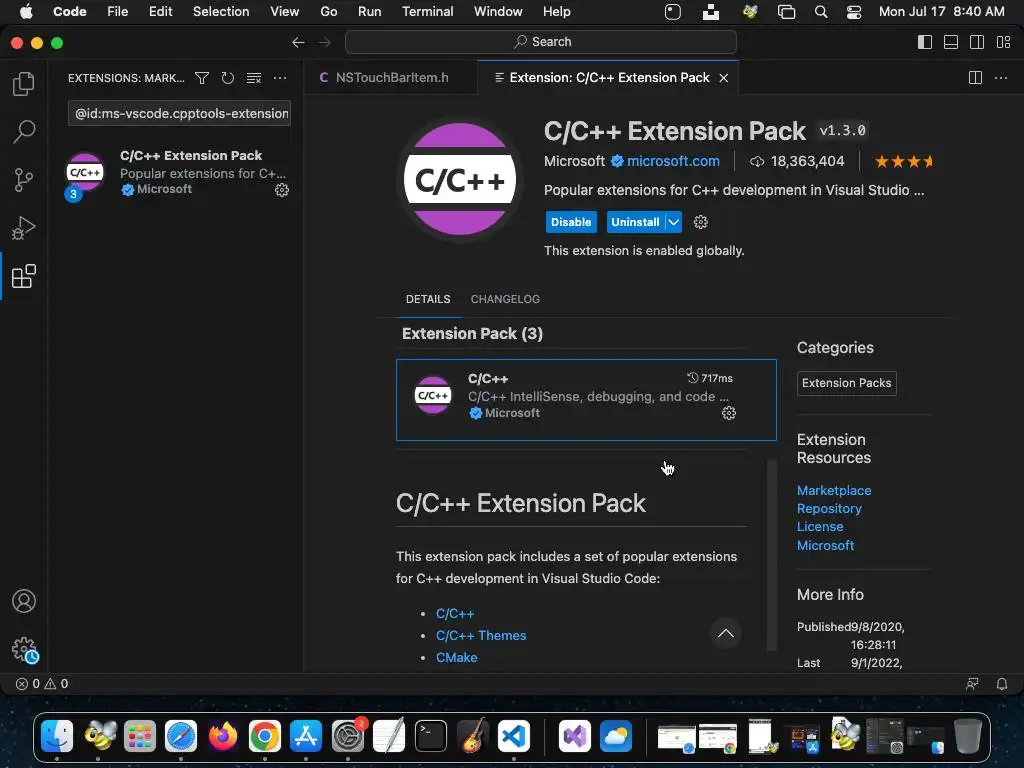Open the Search view in activity bar
Viewport: 1024px width, 768px height.
click(24, 131)
